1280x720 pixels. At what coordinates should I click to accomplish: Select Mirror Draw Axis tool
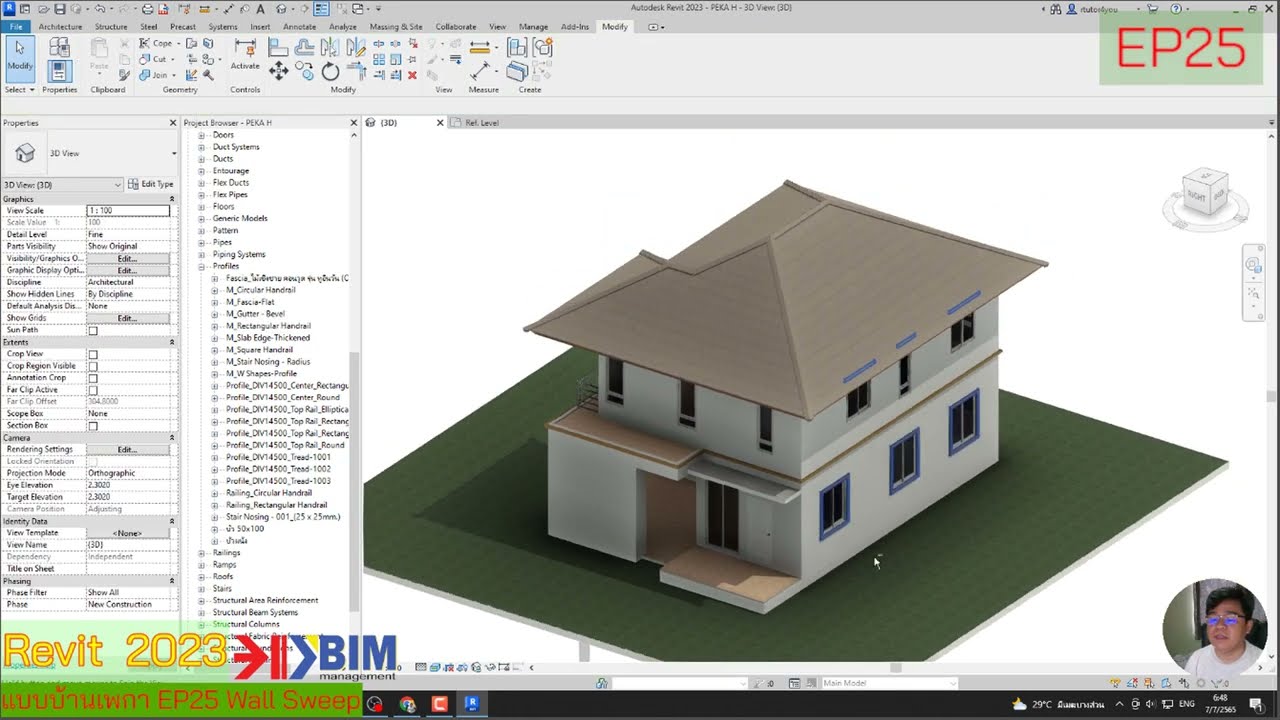point(355,46)
